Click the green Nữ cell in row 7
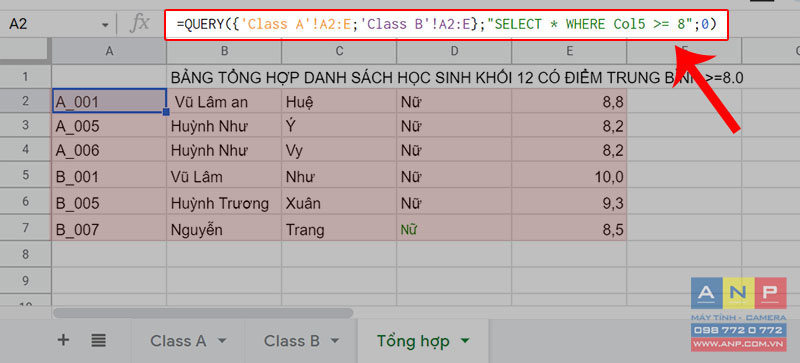800x363 pixels. coord(454,229)
